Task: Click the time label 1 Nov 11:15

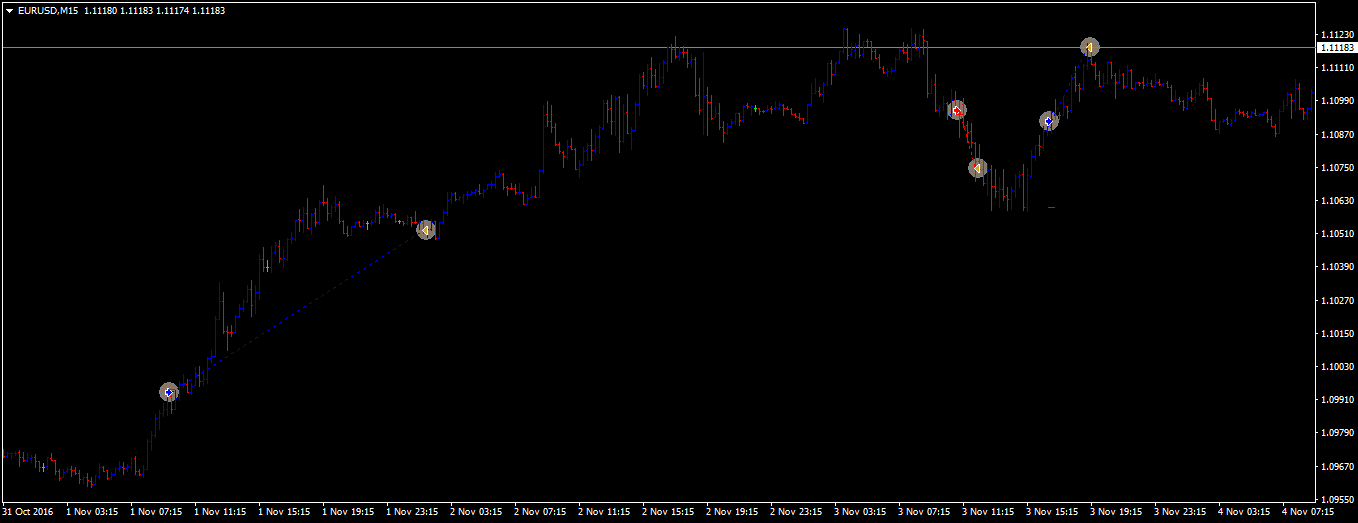Action: coord(220,512)
